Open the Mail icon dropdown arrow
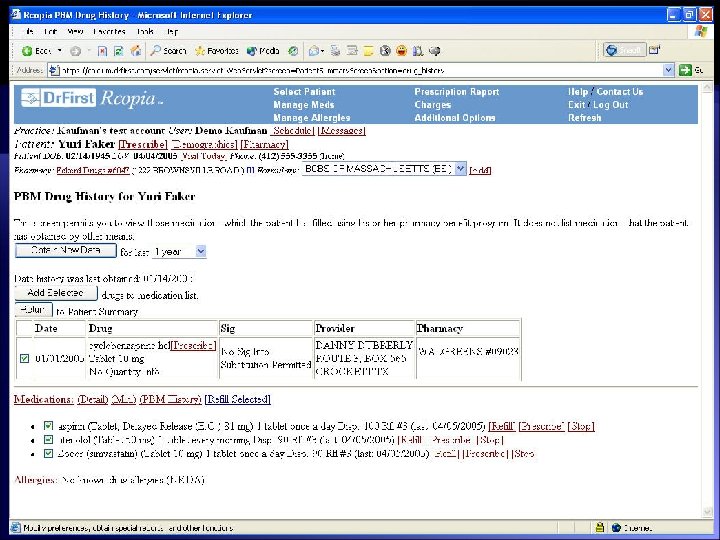 [323, 51]
